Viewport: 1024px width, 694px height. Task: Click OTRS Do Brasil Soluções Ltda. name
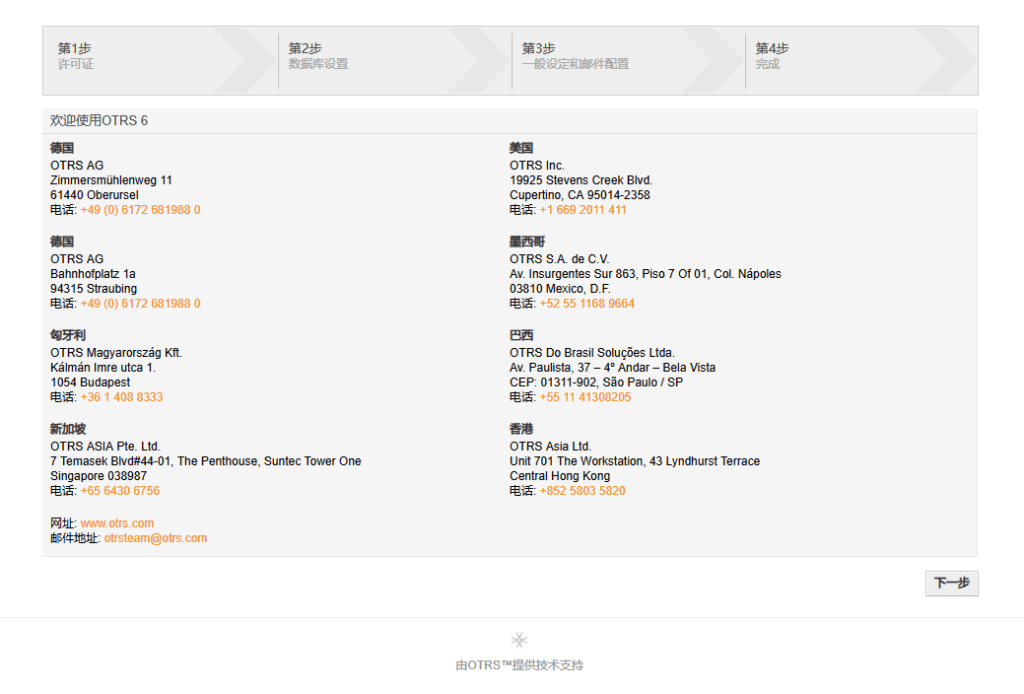592,353
